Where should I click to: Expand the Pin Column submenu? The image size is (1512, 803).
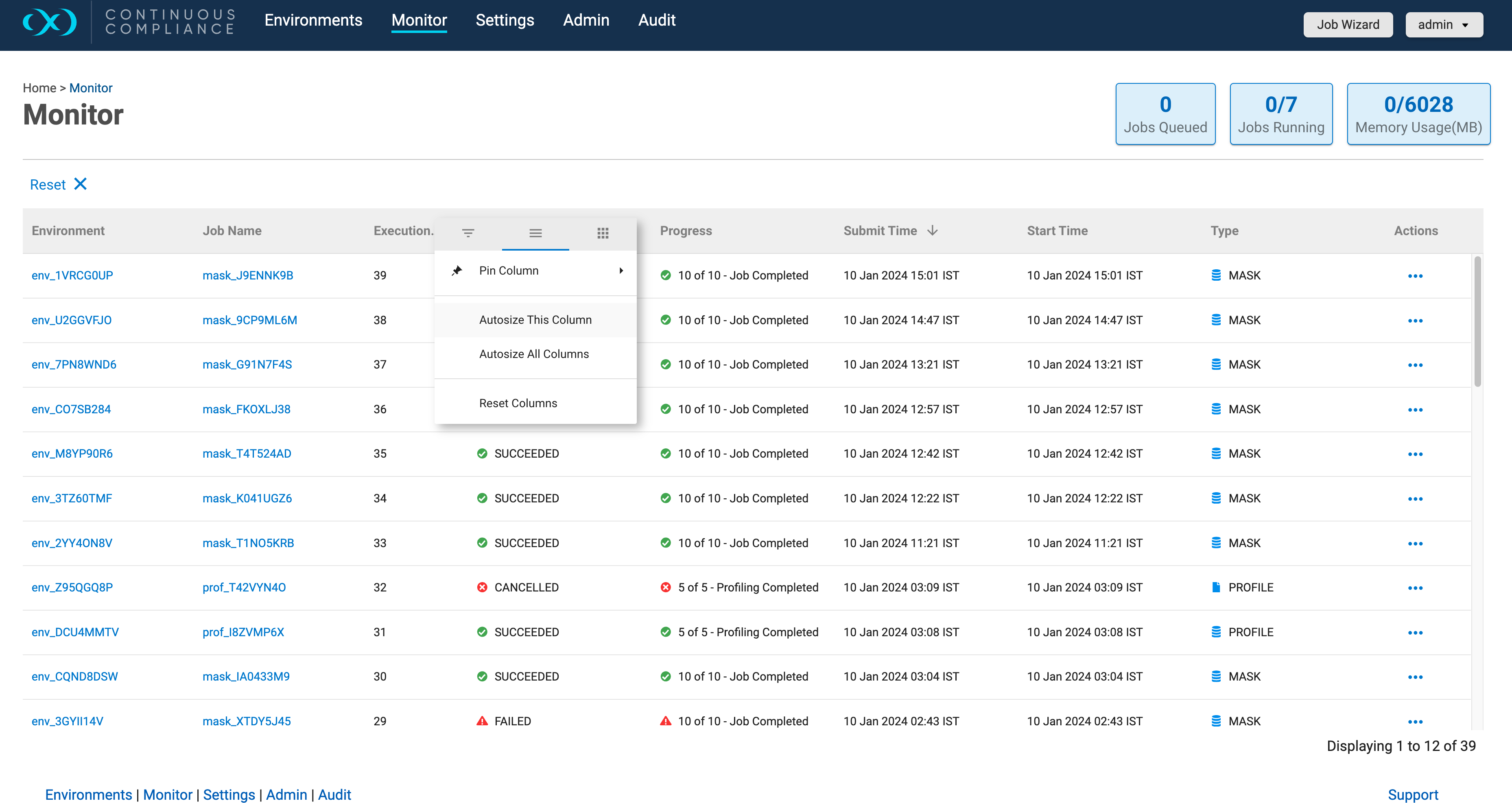(x=535, y=271)
